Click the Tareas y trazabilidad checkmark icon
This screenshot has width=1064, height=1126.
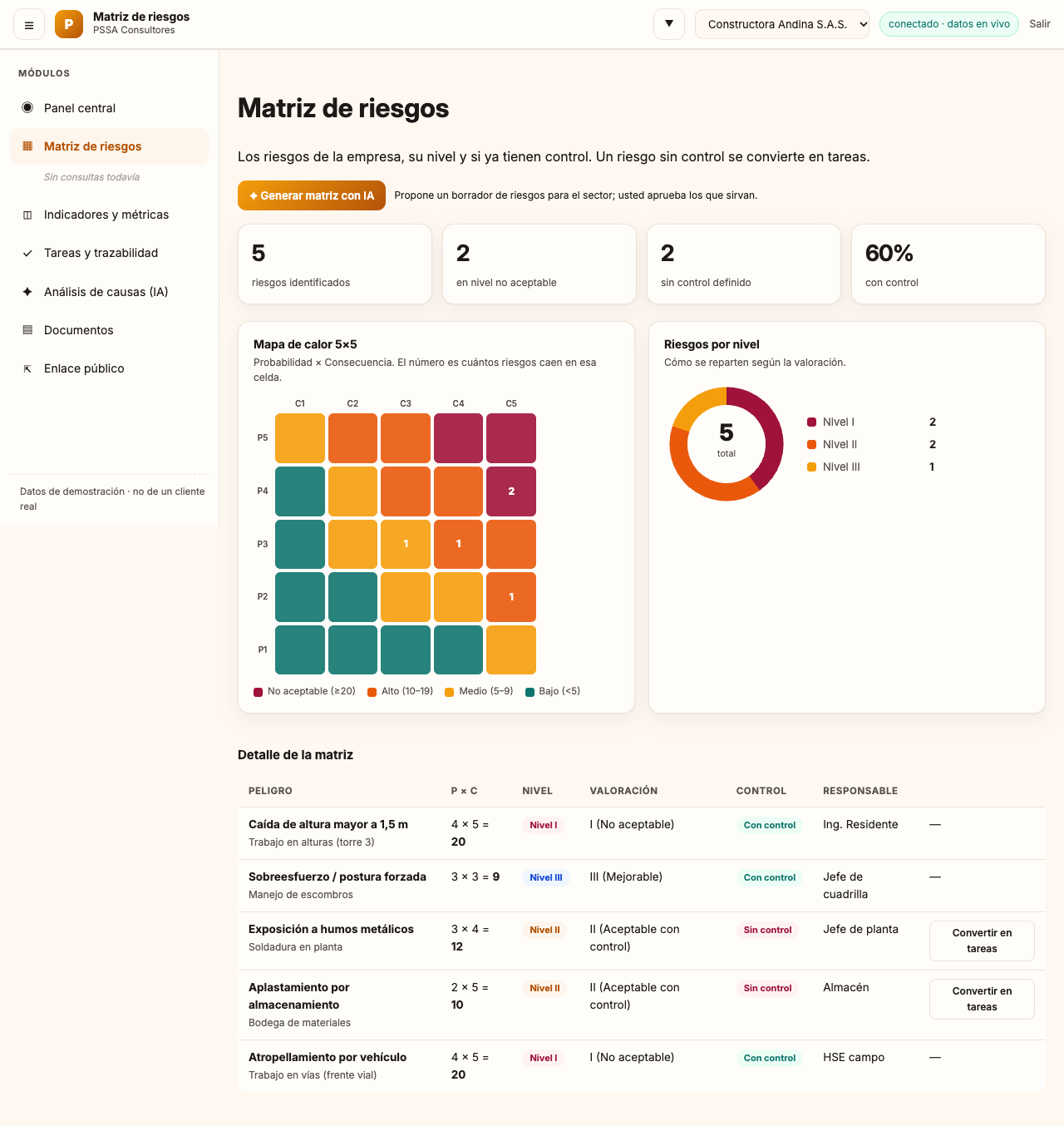coord(27,253)
